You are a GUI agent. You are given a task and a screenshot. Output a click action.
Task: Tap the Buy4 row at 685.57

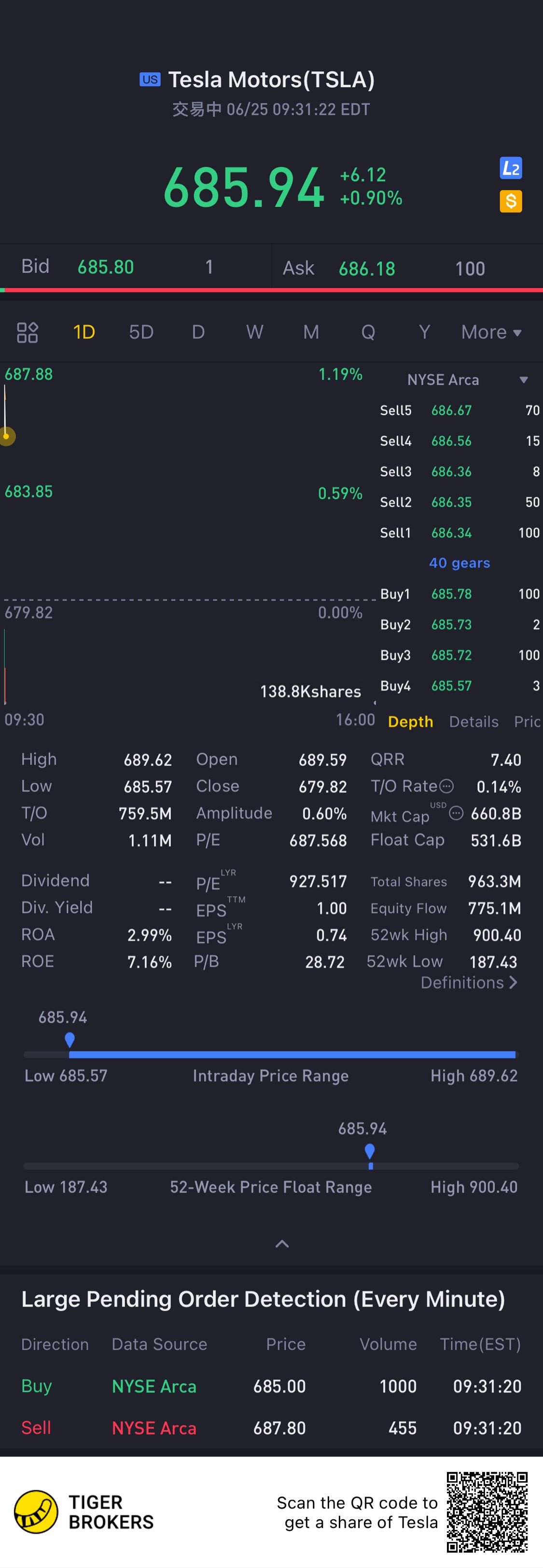click(459, 686)
